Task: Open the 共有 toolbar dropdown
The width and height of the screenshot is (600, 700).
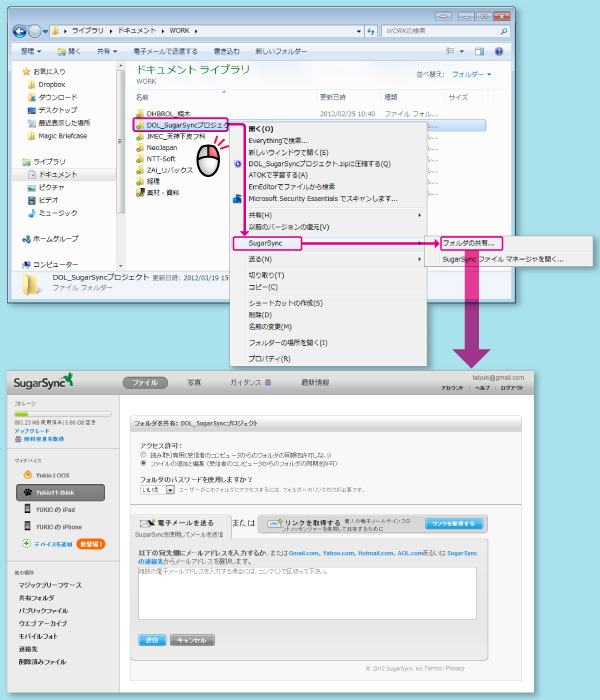Action: 107,51
